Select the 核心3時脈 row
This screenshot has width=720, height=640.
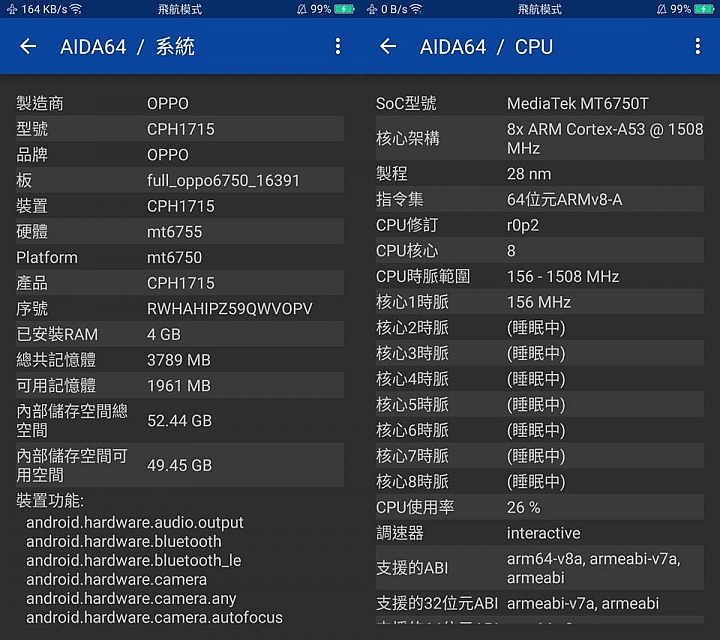[540, 354]
